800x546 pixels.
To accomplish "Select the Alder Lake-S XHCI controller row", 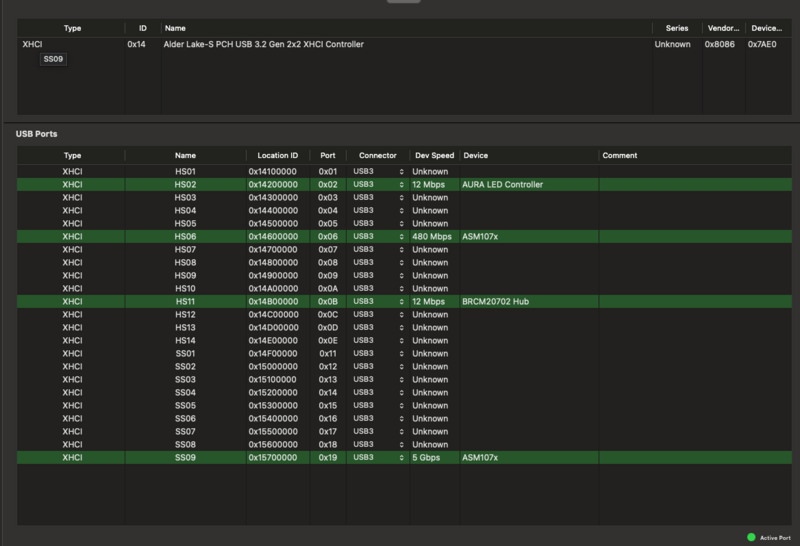I will [x=263, y=45].
